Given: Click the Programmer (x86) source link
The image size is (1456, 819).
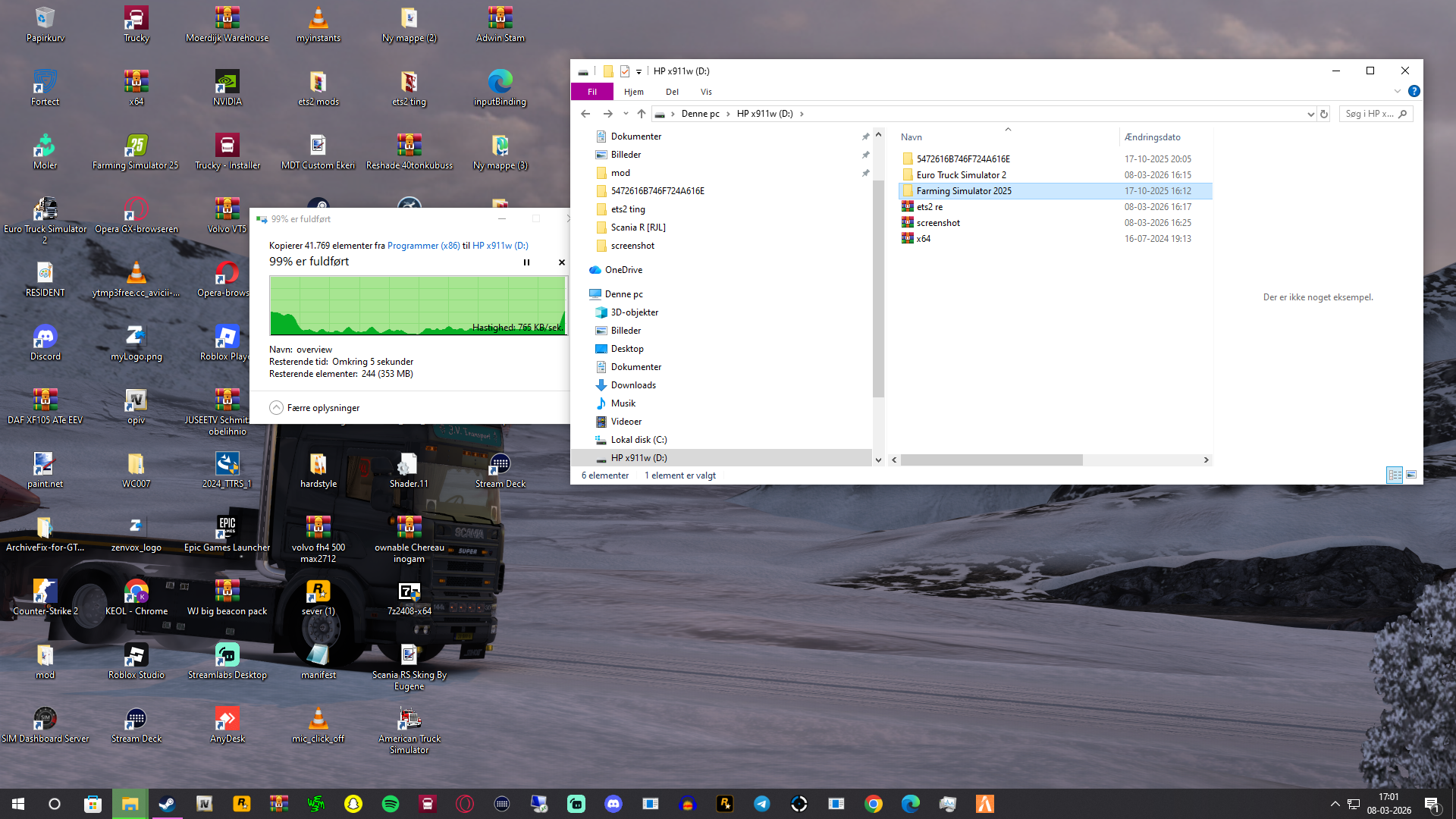Looking at the screenshot, I should 423,246.
